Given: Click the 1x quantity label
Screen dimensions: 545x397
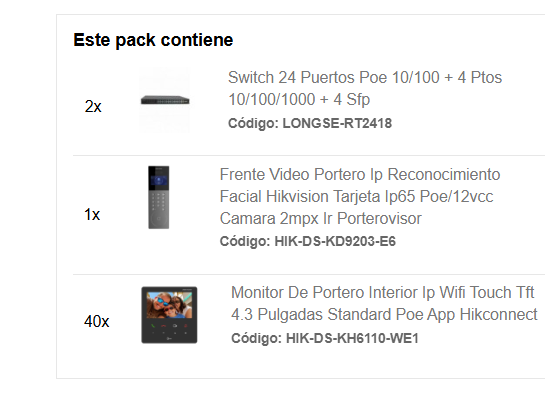Looking at the screenshot, I should point(92,214).
